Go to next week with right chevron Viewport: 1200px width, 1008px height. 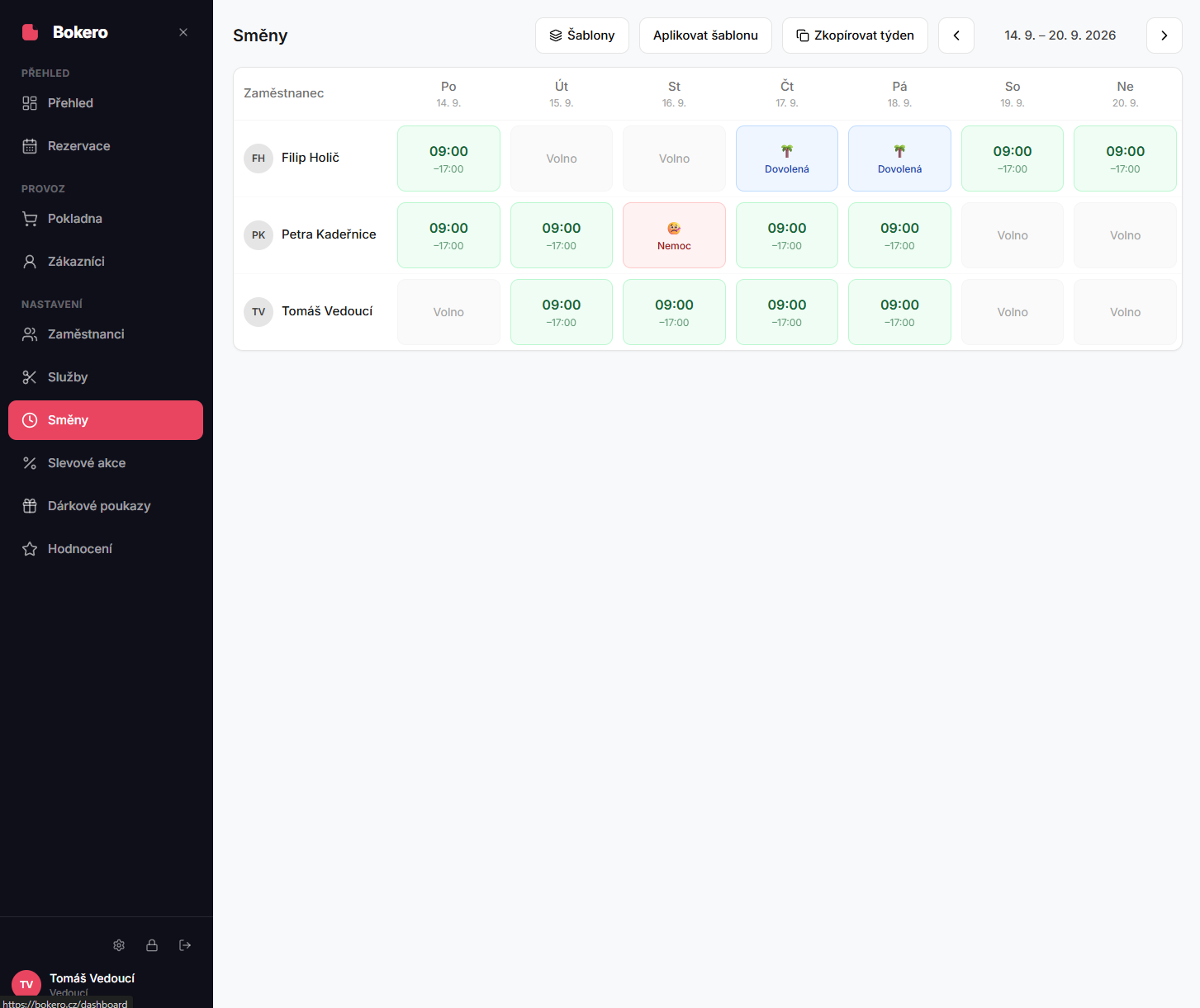1164,35
